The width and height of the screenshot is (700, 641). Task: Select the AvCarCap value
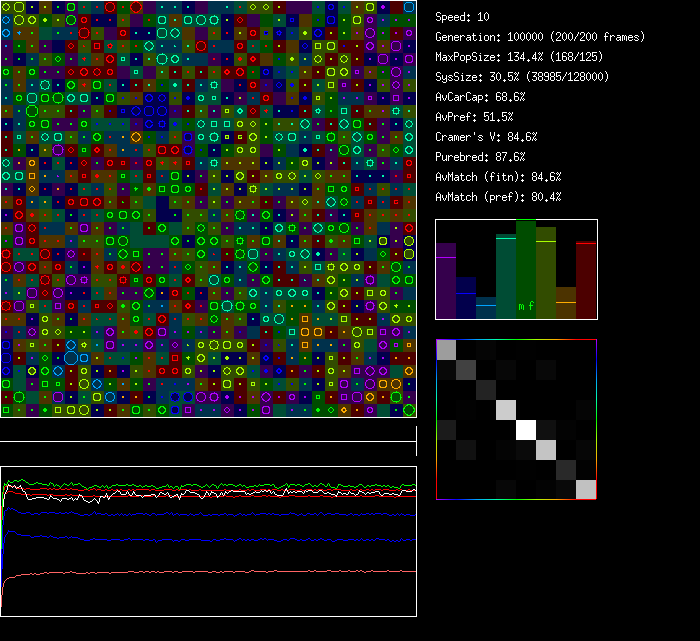pyautogui.click(x=480, y=97)
